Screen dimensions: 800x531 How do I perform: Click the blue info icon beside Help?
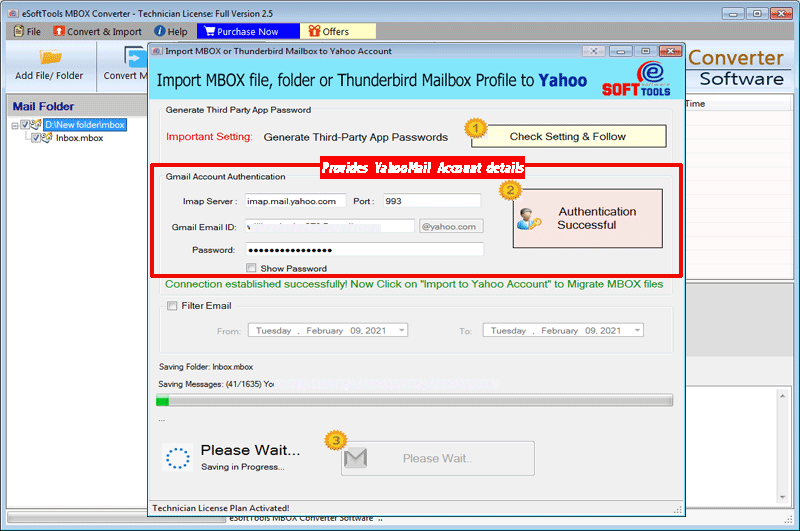(160, 31)
